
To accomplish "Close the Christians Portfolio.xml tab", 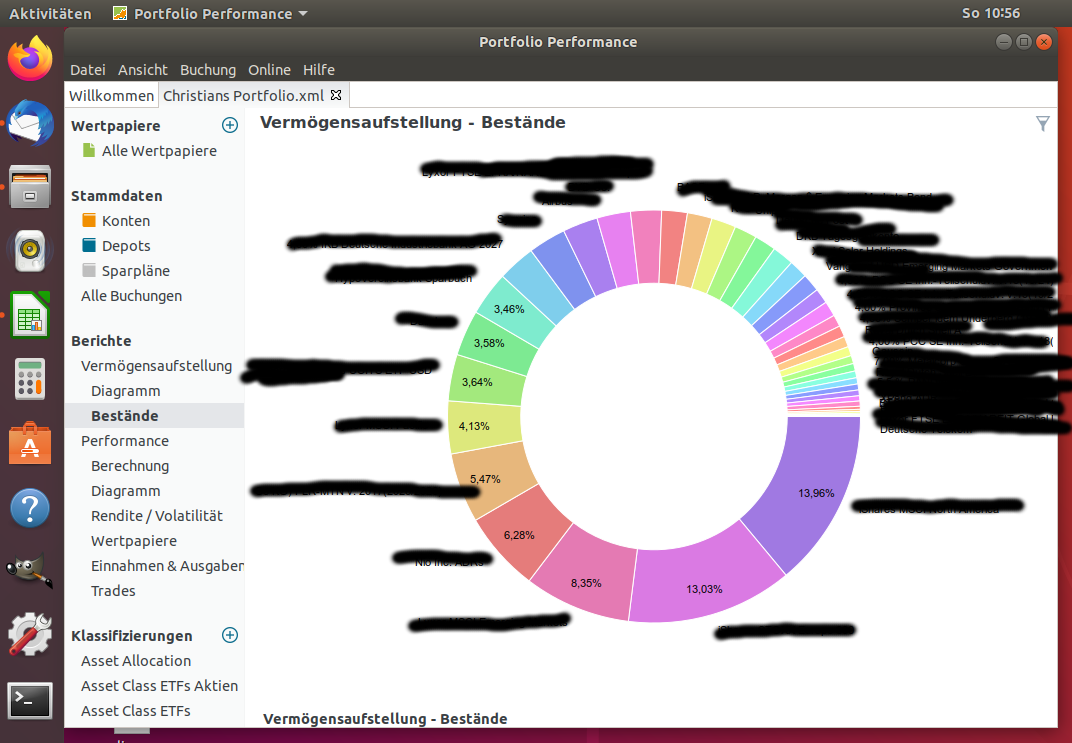I will [336, 95].
